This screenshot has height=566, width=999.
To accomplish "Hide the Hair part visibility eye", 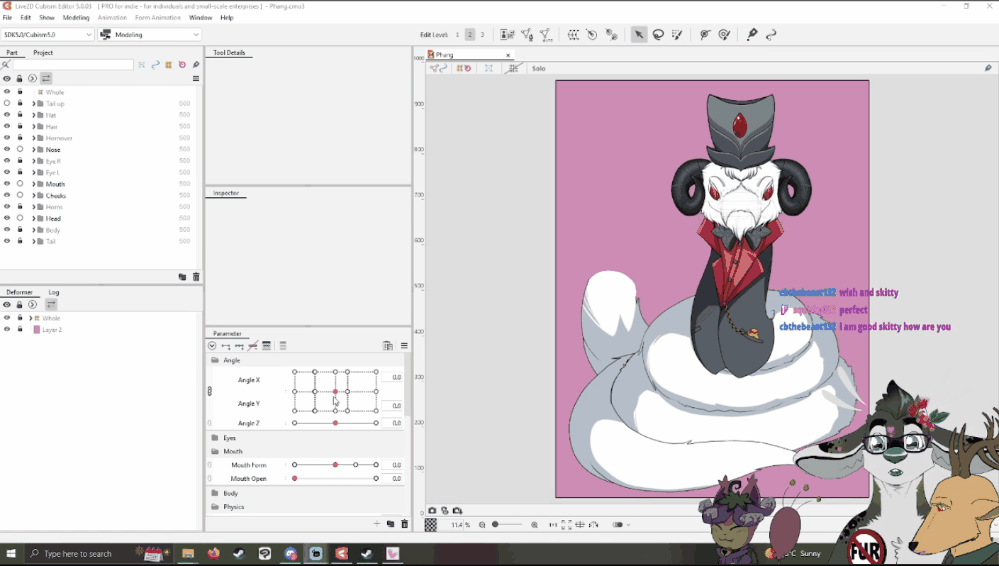I will pyautogui.click(x=7, y=126).
